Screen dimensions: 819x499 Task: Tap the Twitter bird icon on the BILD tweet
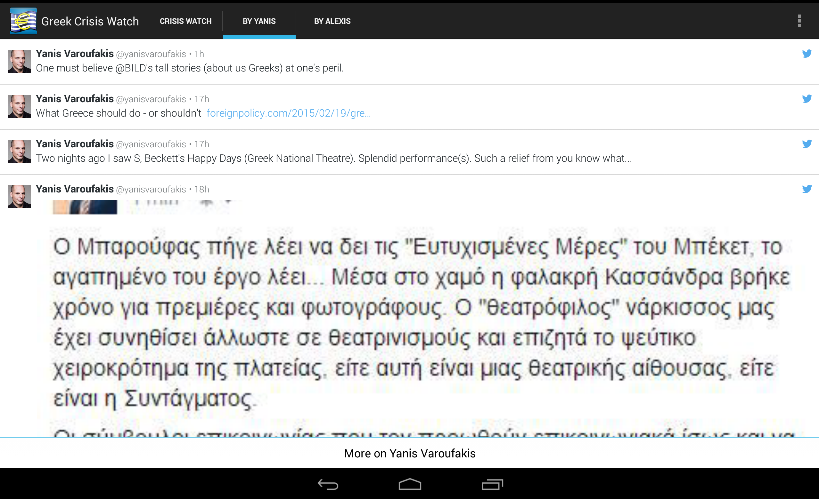[x=807, y=53]
